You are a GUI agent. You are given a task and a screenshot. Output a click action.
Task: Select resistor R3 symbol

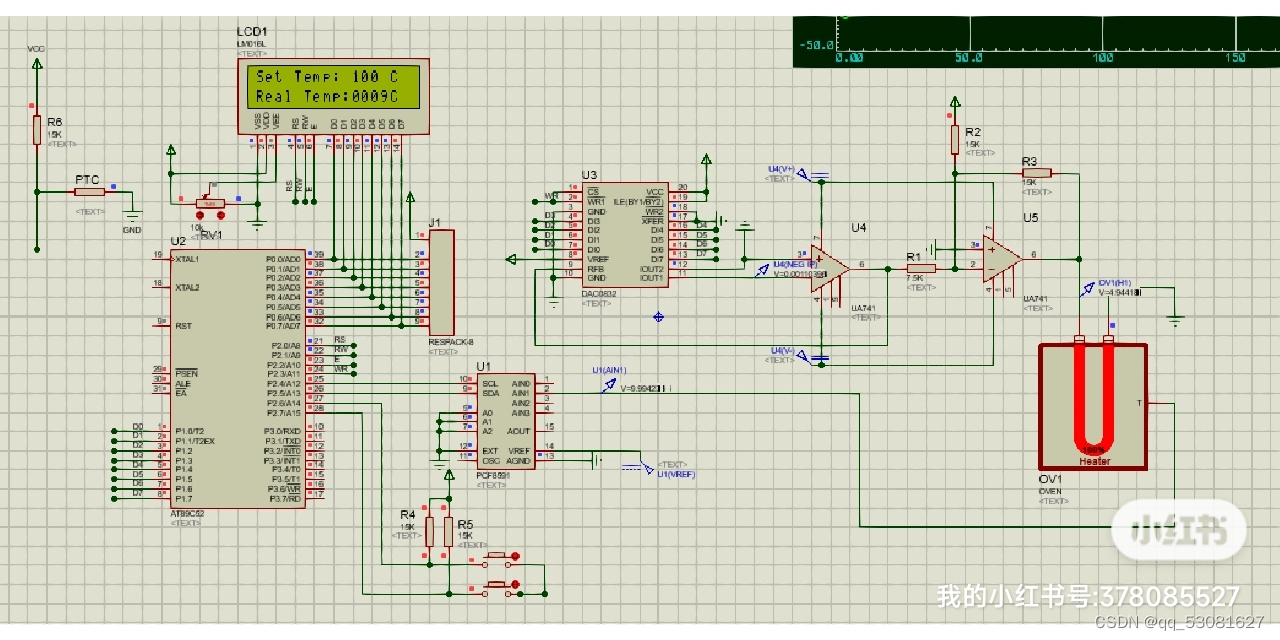point(1036,173)
